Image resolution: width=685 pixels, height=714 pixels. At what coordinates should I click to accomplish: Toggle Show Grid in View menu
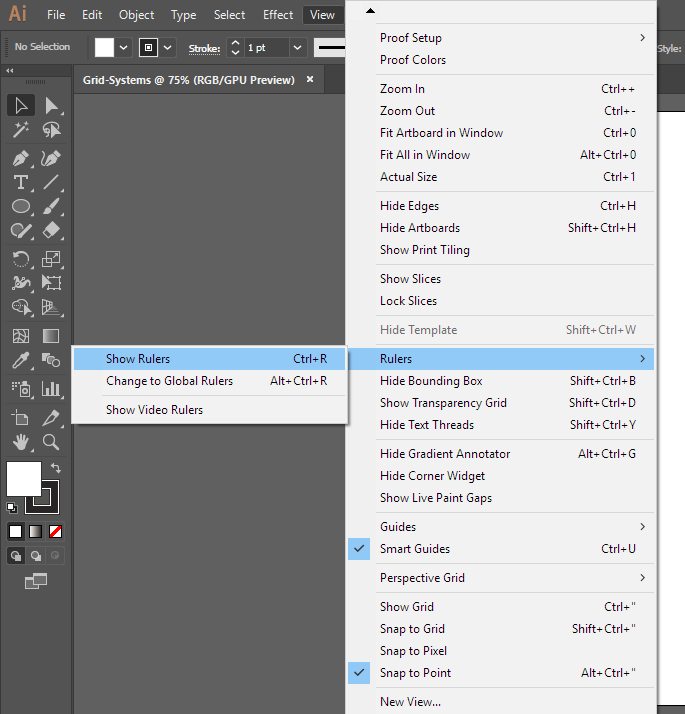click(x=407, y=607)
